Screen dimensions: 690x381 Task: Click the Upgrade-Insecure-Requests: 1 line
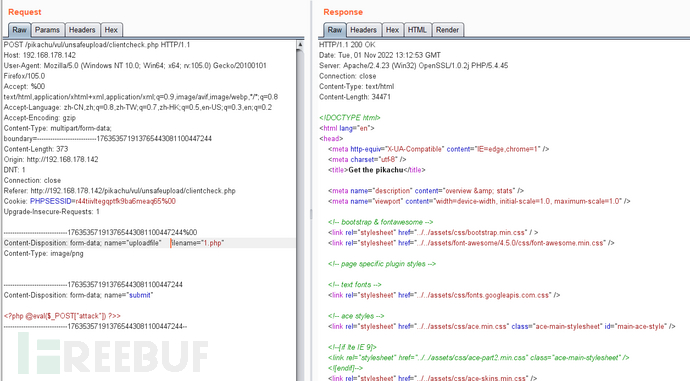point(51,212)
